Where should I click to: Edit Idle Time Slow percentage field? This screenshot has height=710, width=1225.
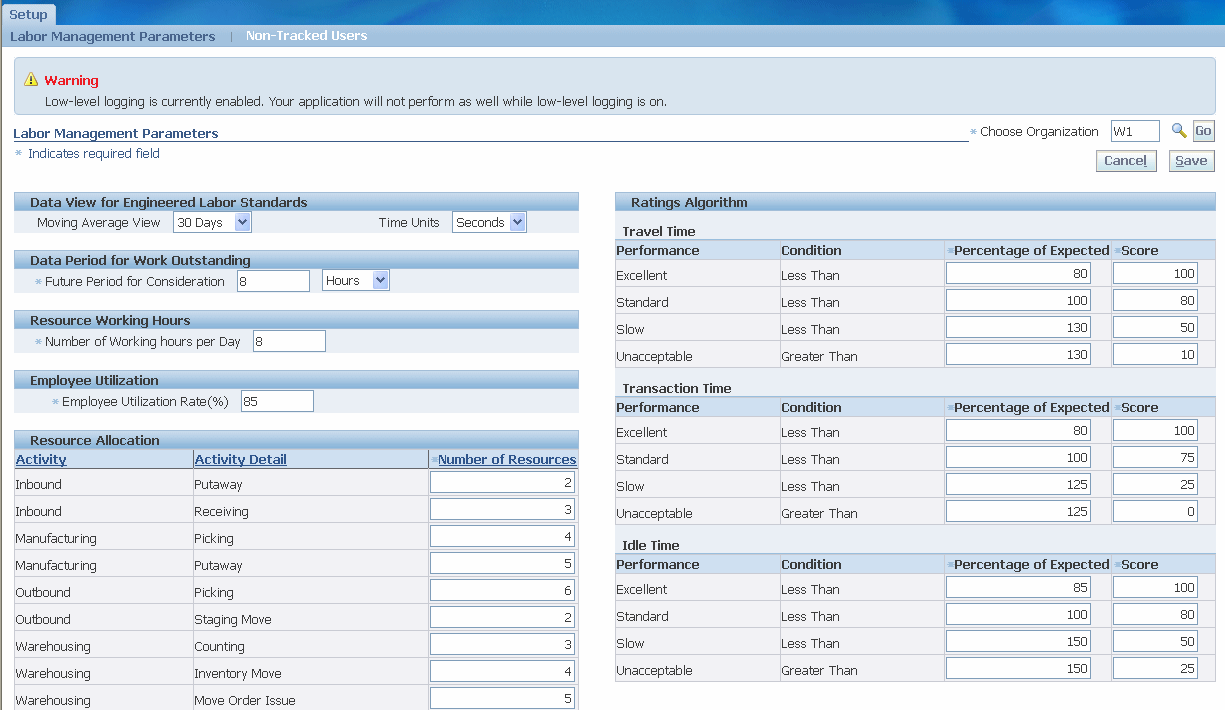pos(1018,642)
